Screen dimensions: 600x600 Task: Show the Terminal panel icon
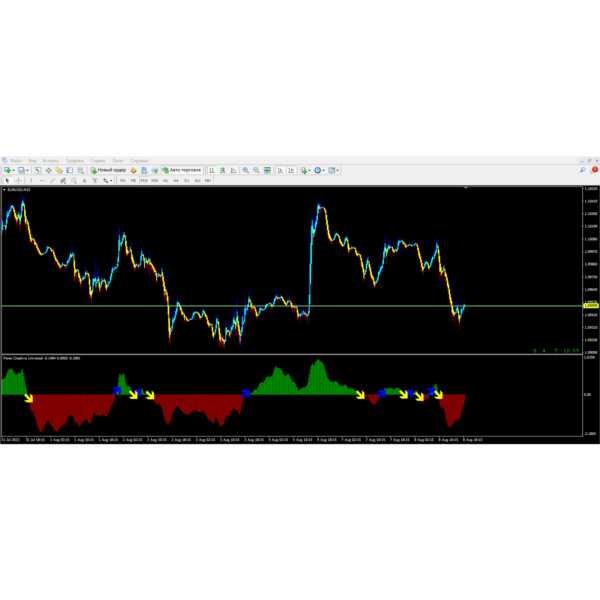pos(70,170)
